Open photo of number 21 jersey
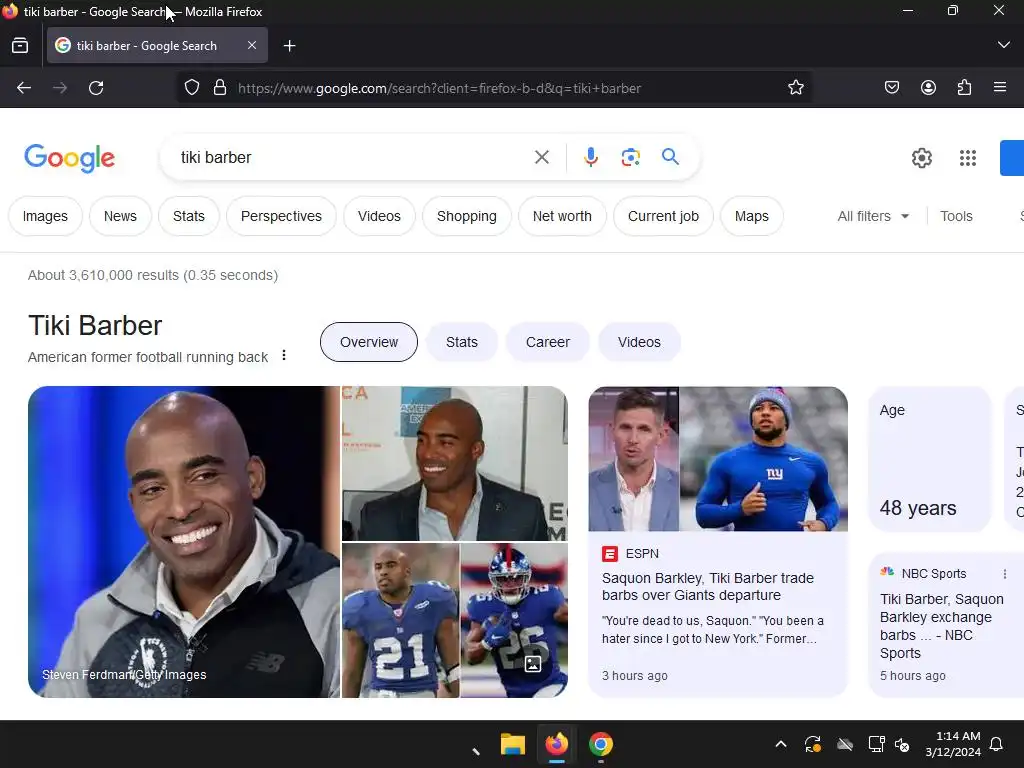Screen dimensions: 1024x768 pyautogui.click(x=400, y=620)
